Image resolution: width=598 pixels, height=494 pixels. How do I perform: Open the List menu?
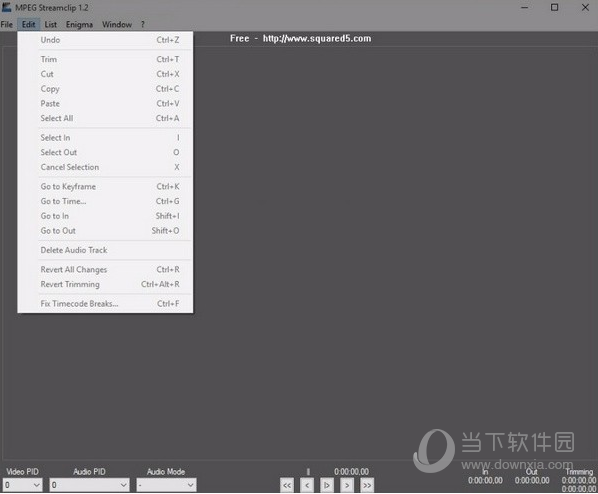[50, 24]
